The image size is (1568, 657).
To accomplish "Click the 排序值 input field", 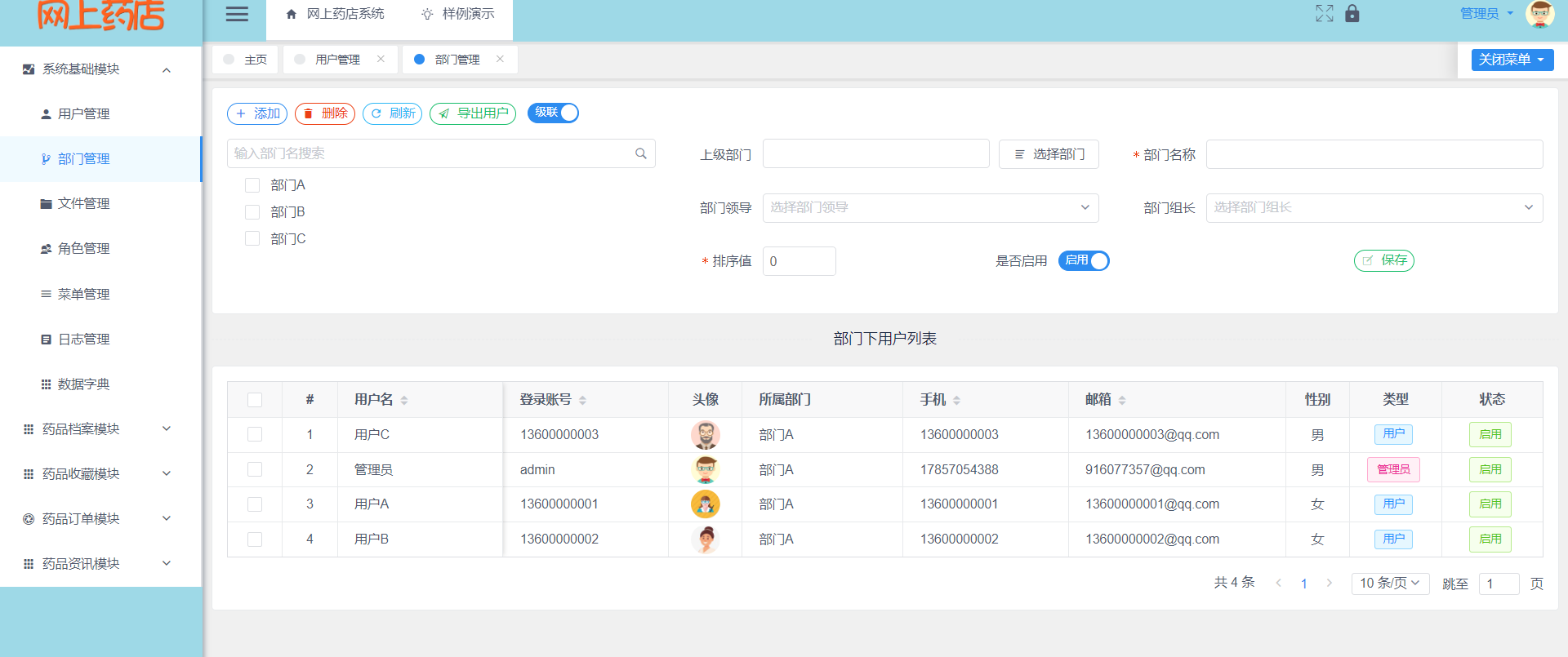I will pos(800,261).
